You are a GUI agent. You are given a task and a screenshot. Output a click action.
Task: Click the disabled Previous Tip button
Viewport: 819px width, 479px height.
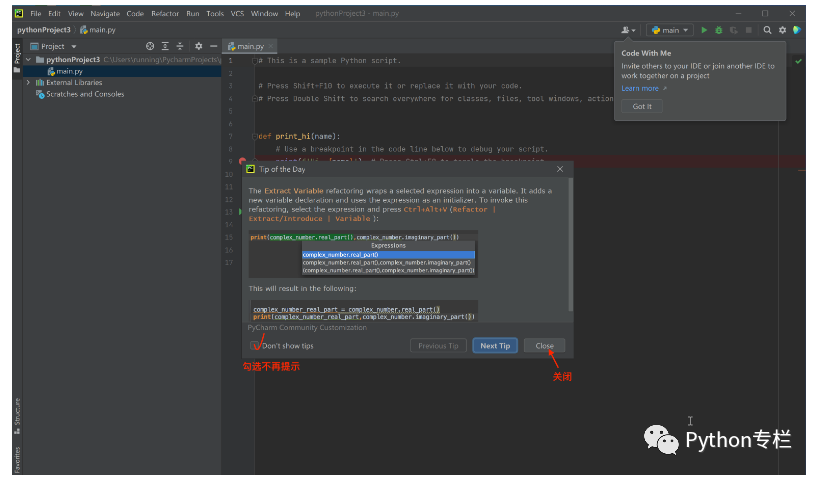pyautogui.click(x=438, y=346)
